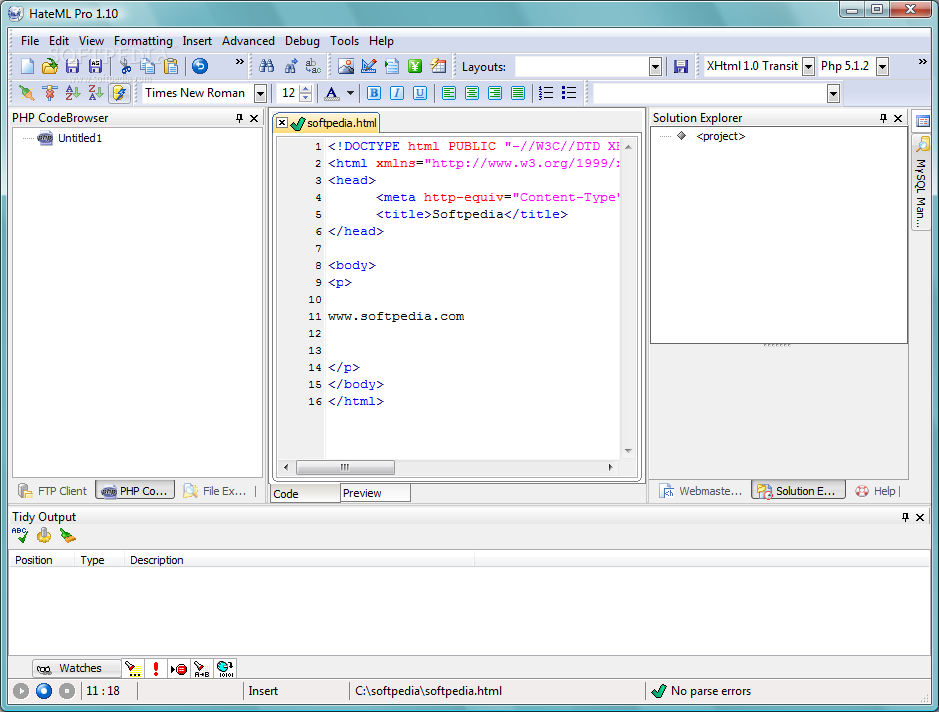This screenshot has height=712, width=939.
Task: Sort descending with the Z-A icon
Action: (96, 93)
